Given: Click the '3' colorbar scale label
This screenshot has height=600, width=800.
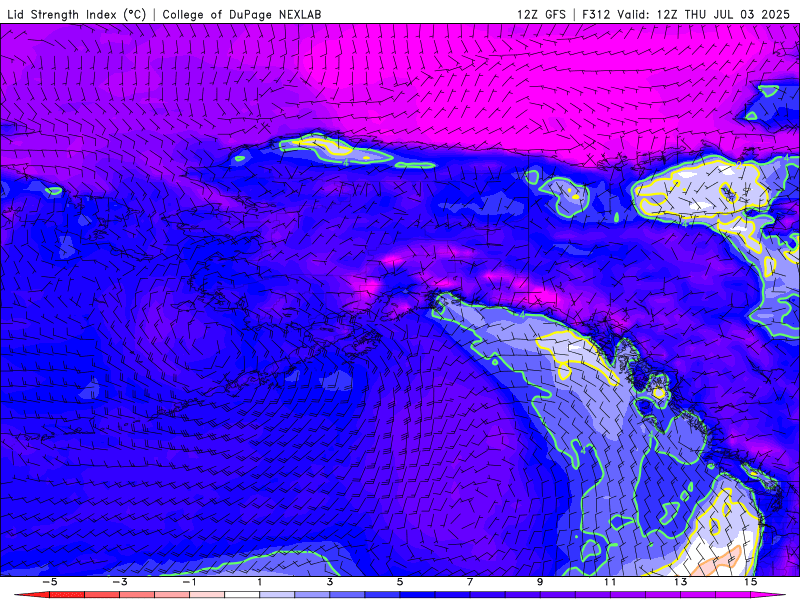Looking at the screenshot, I should click(x=330, y=582).
